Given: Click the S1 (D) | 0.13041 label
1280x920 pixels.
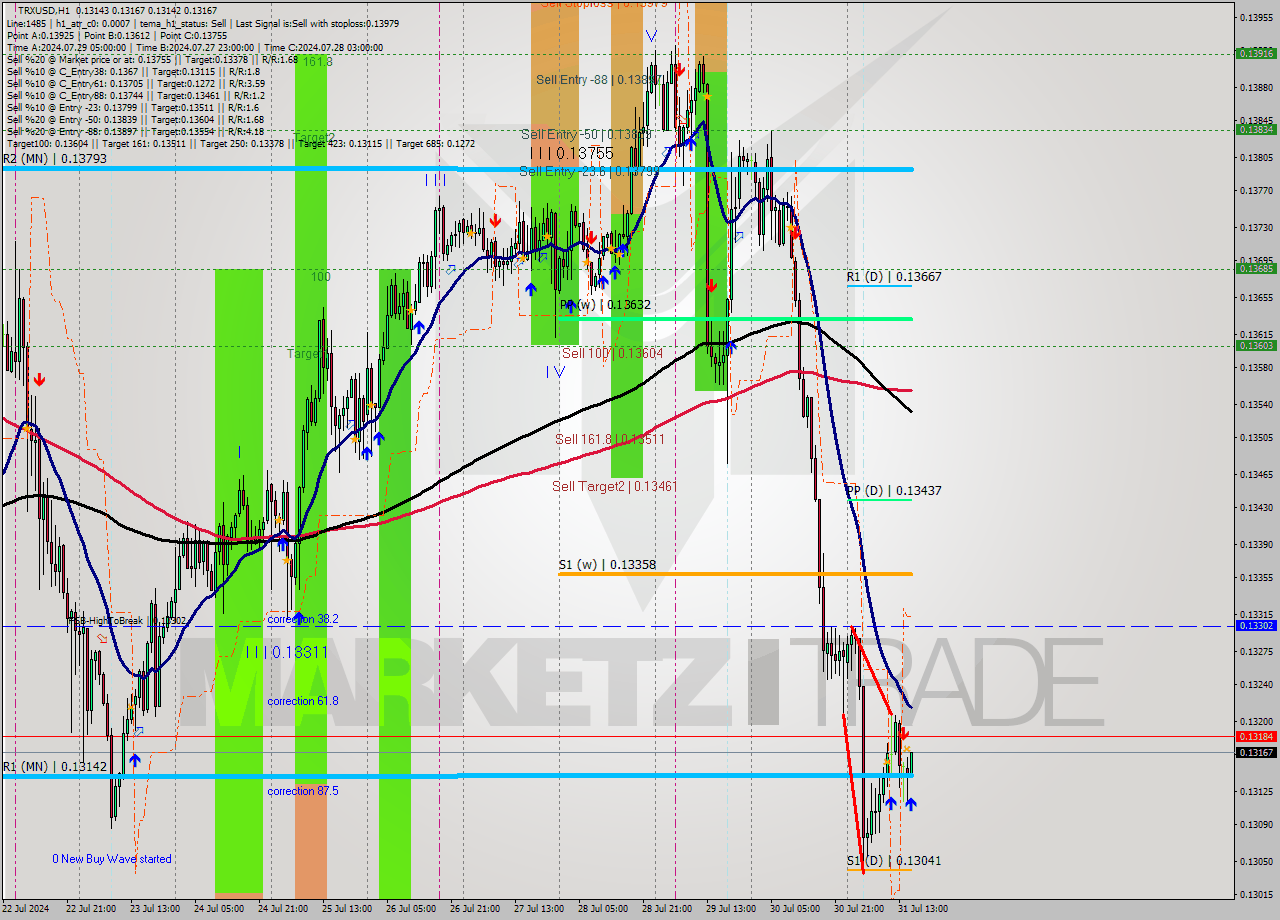Looking at the screenshot, I should click(x=893, y=860).
